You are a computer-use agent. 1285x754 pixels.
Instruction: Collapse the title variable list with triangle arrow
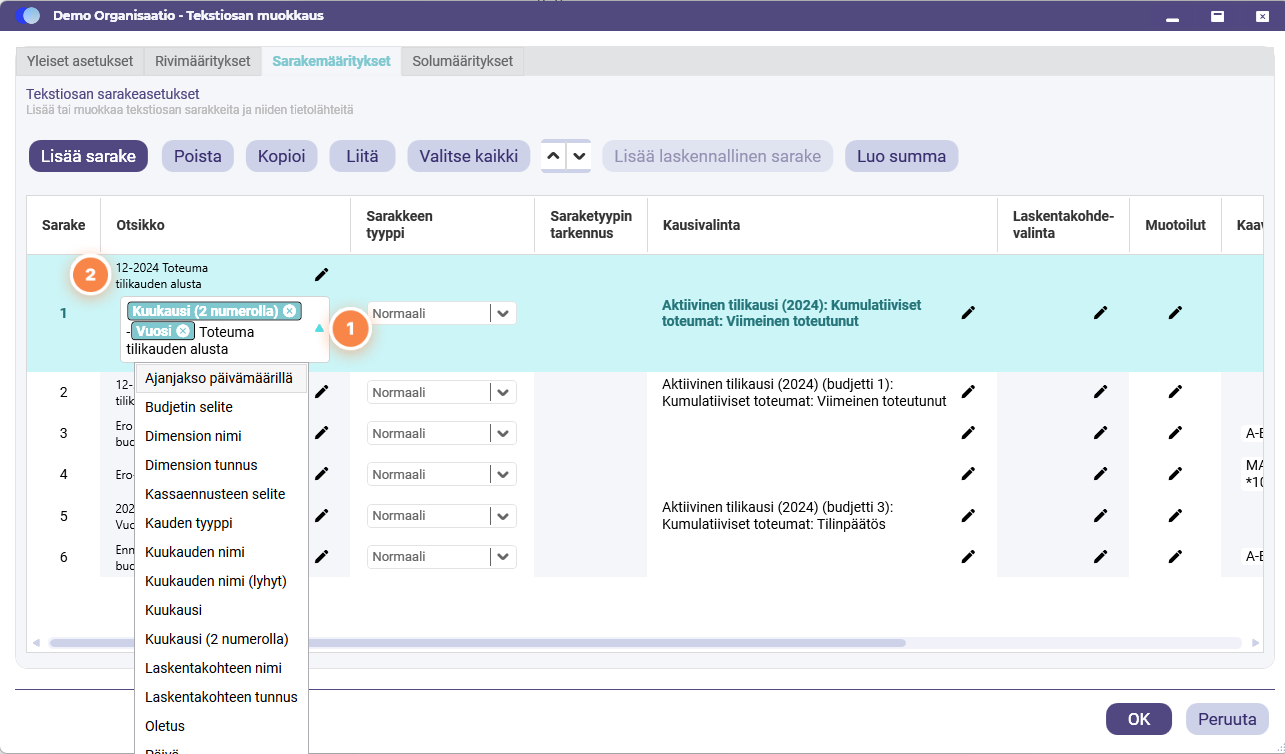[319, 328]
